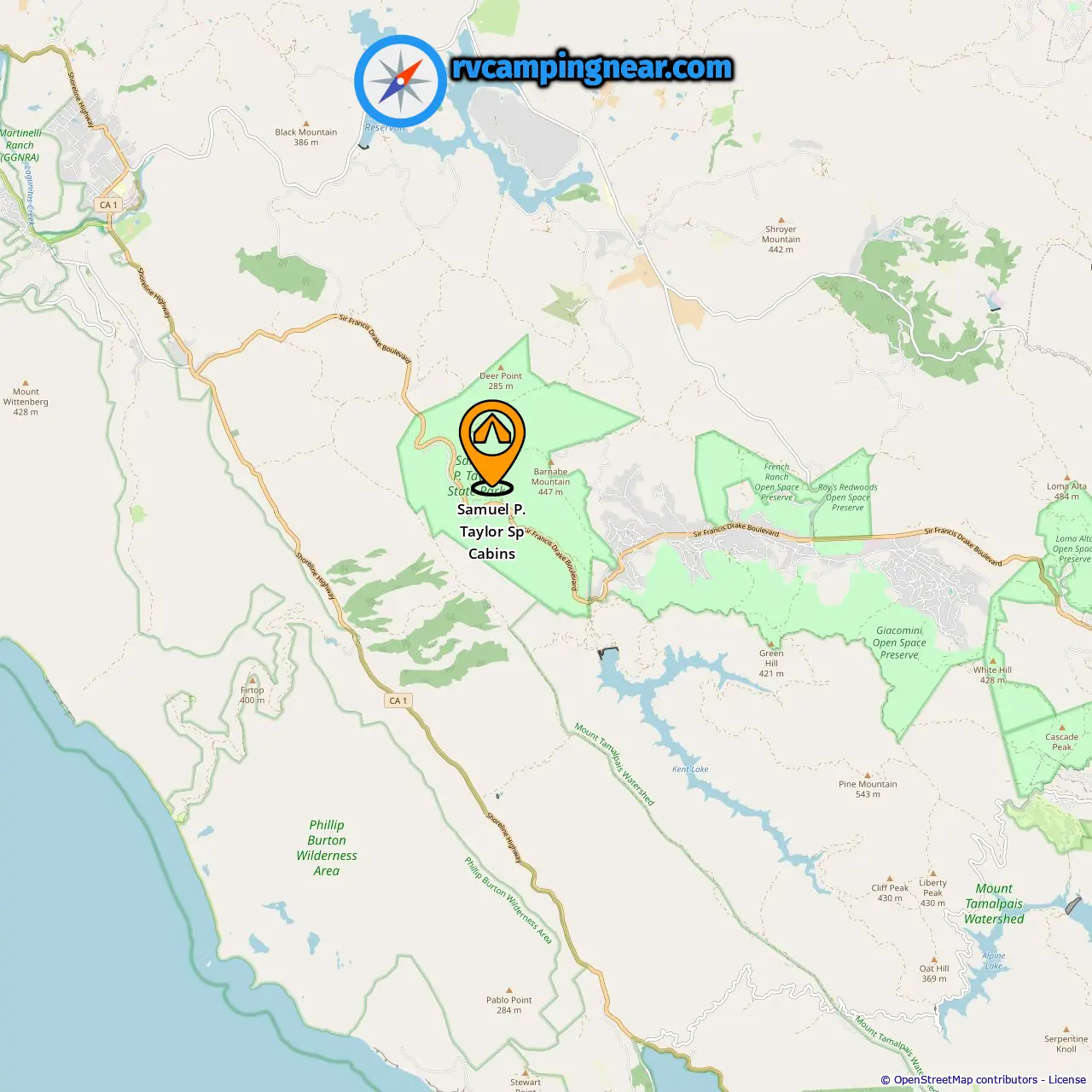This screenshot has height=1092, width=1092.
Task: Click the Firtop peak marker
Action: [x=253, y=681]
